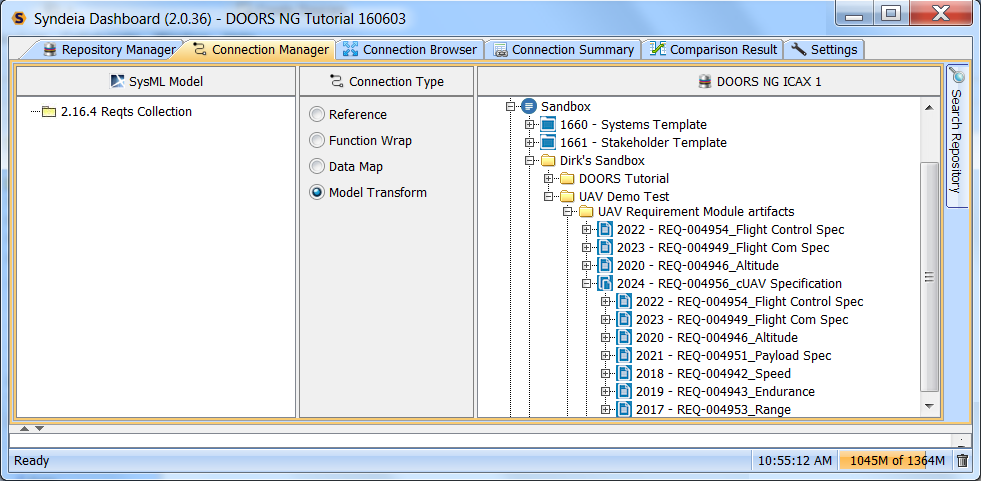
Task: Open the Connection Browser tab
Action: coord(410,49)
